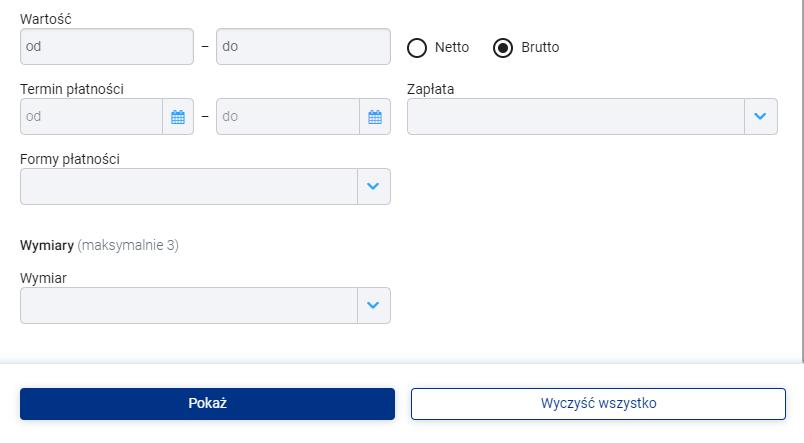This screenshot has height=443, width=804.
Task: Open calendar for Termin płatności end date
Action: point(375,117)
